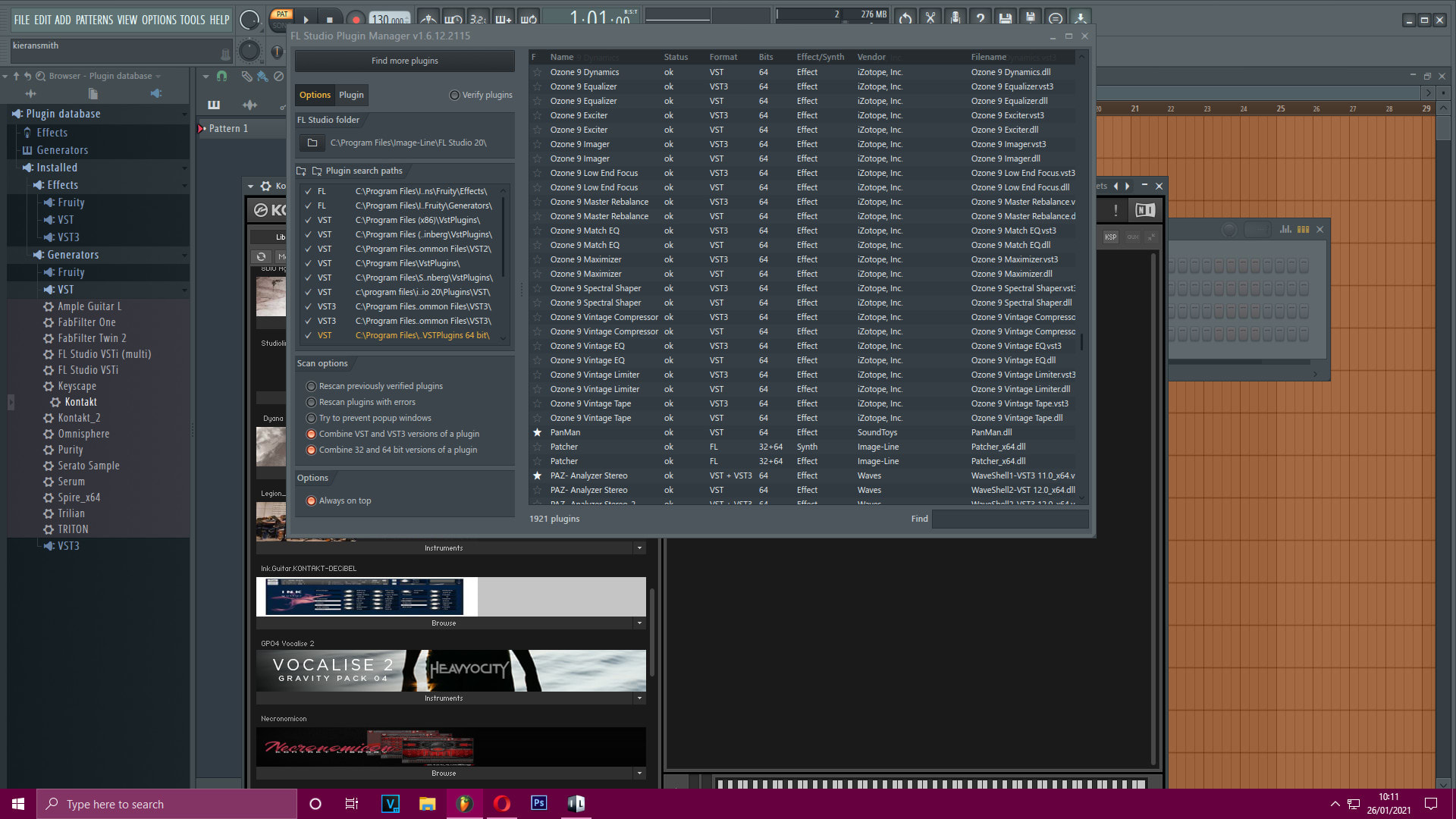This screenshot has height=819, width=1456.
Task: Click the browser speaker filter icon
Action: point(155,93)
